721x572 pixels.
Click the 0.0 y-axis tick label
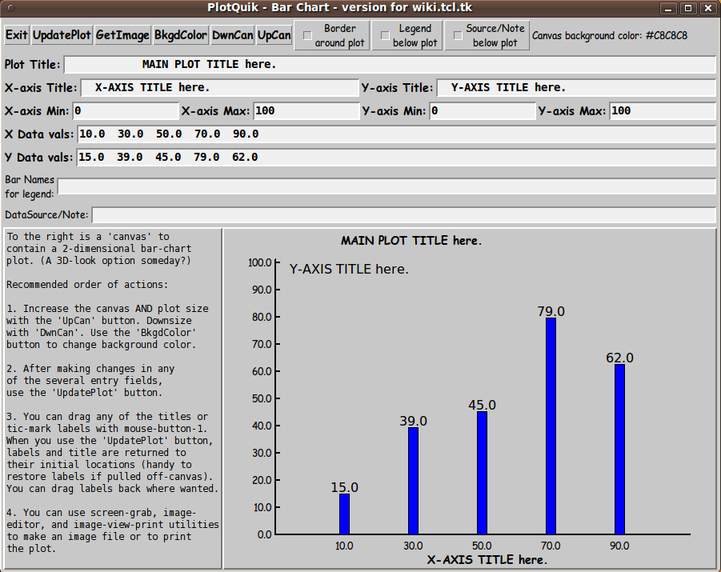[264, 534]
